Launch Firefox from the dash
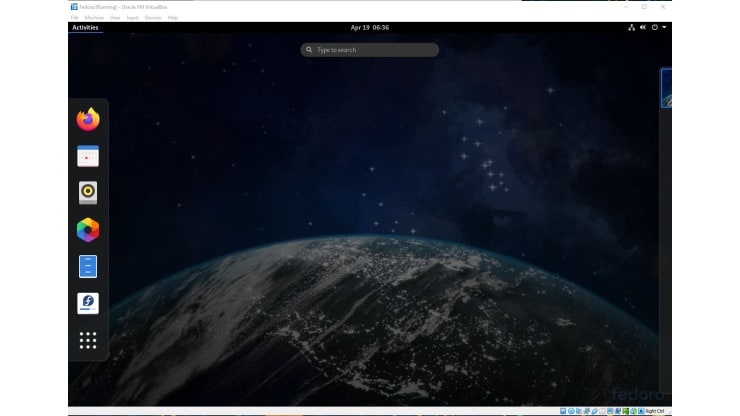The image size is (740, 416). [88, 119]
